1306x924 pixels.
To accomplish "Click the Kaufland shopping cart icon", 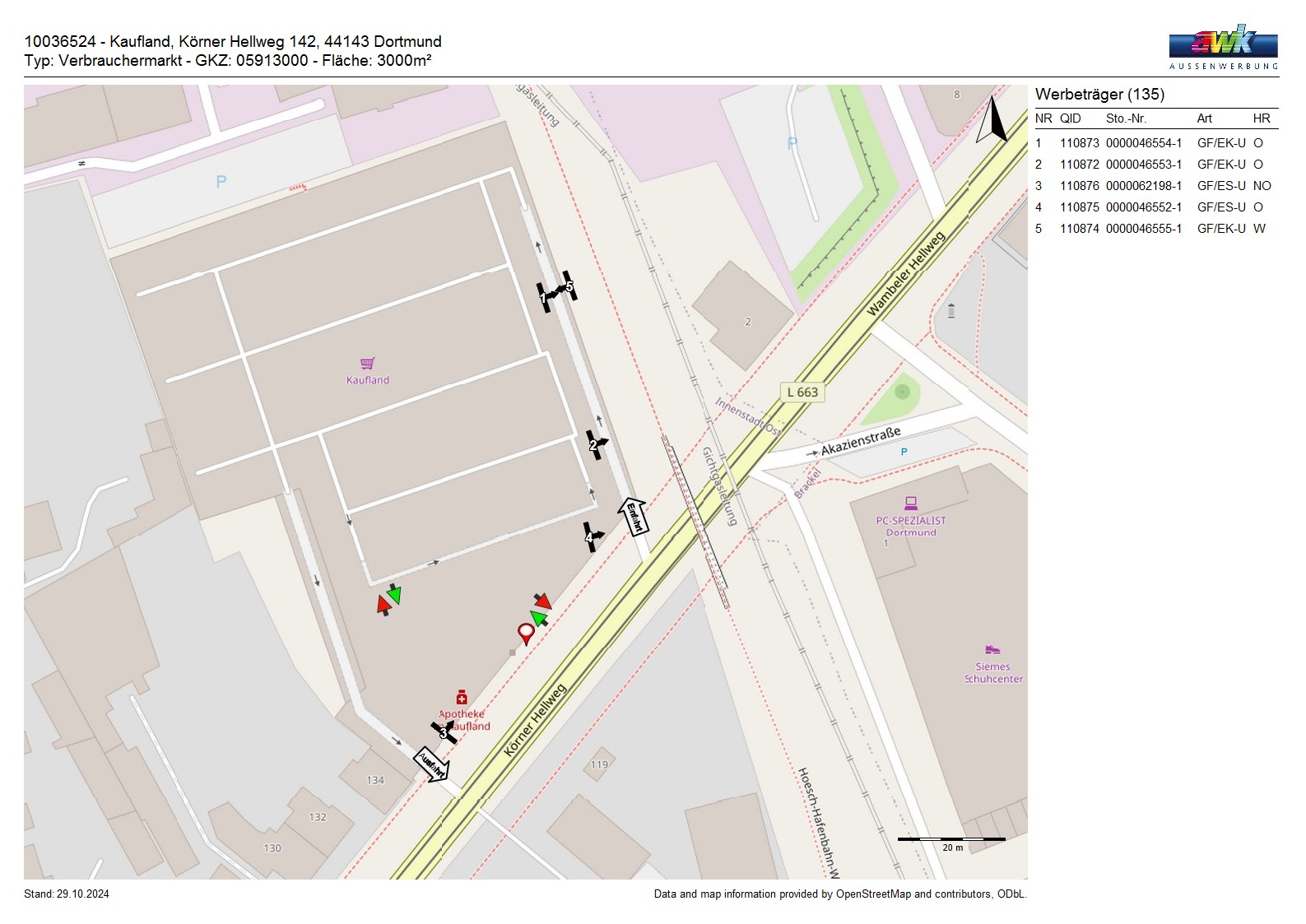I will click(367, 364).
